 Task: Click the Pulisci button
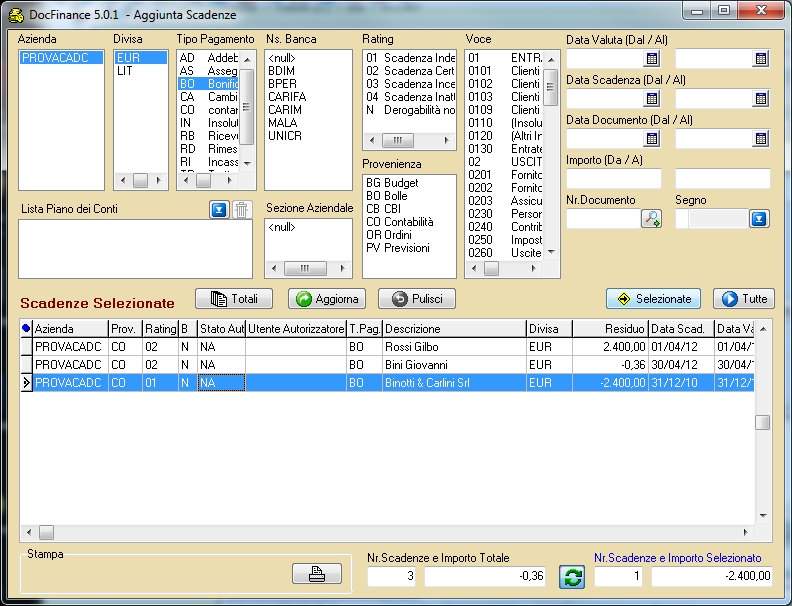[x=417, y=299]
